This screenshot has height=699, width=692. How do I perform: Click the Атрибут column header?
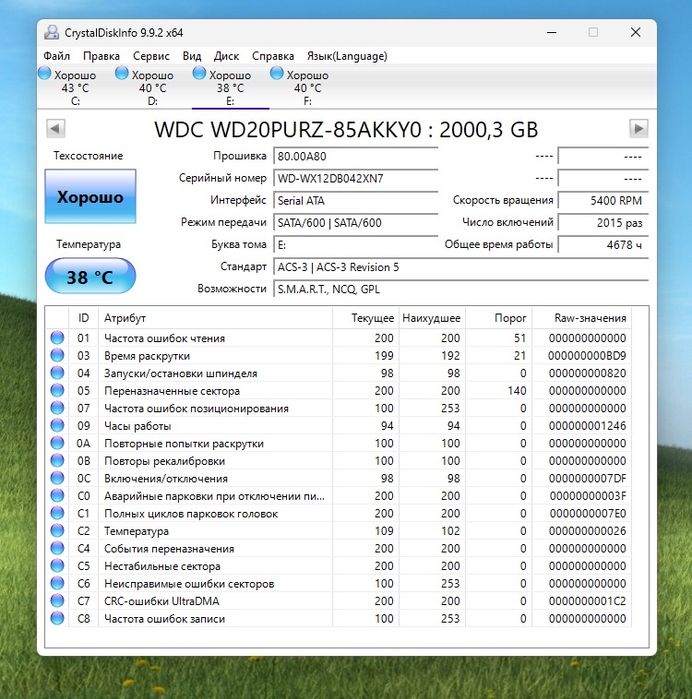click(x=215, y=318)
